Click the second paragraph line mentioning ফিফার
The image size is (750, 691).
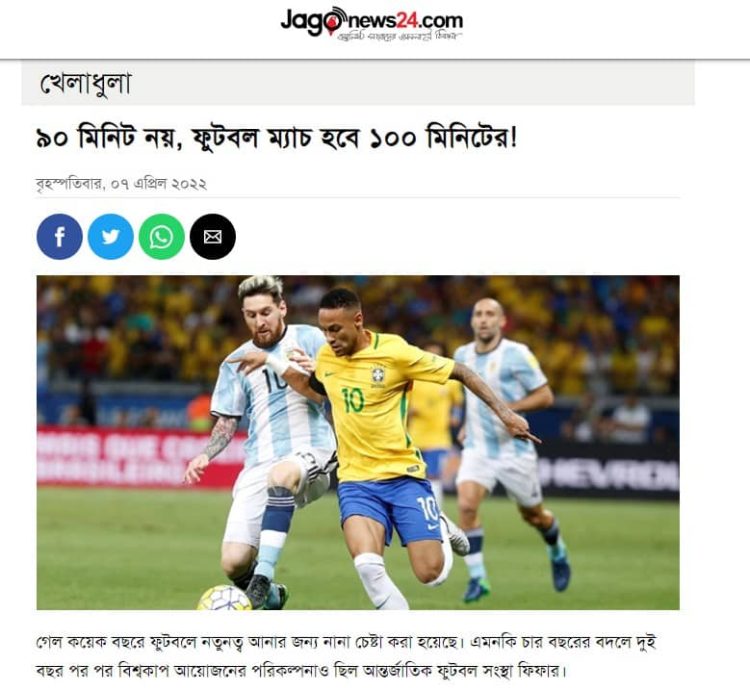pos(301,671)
